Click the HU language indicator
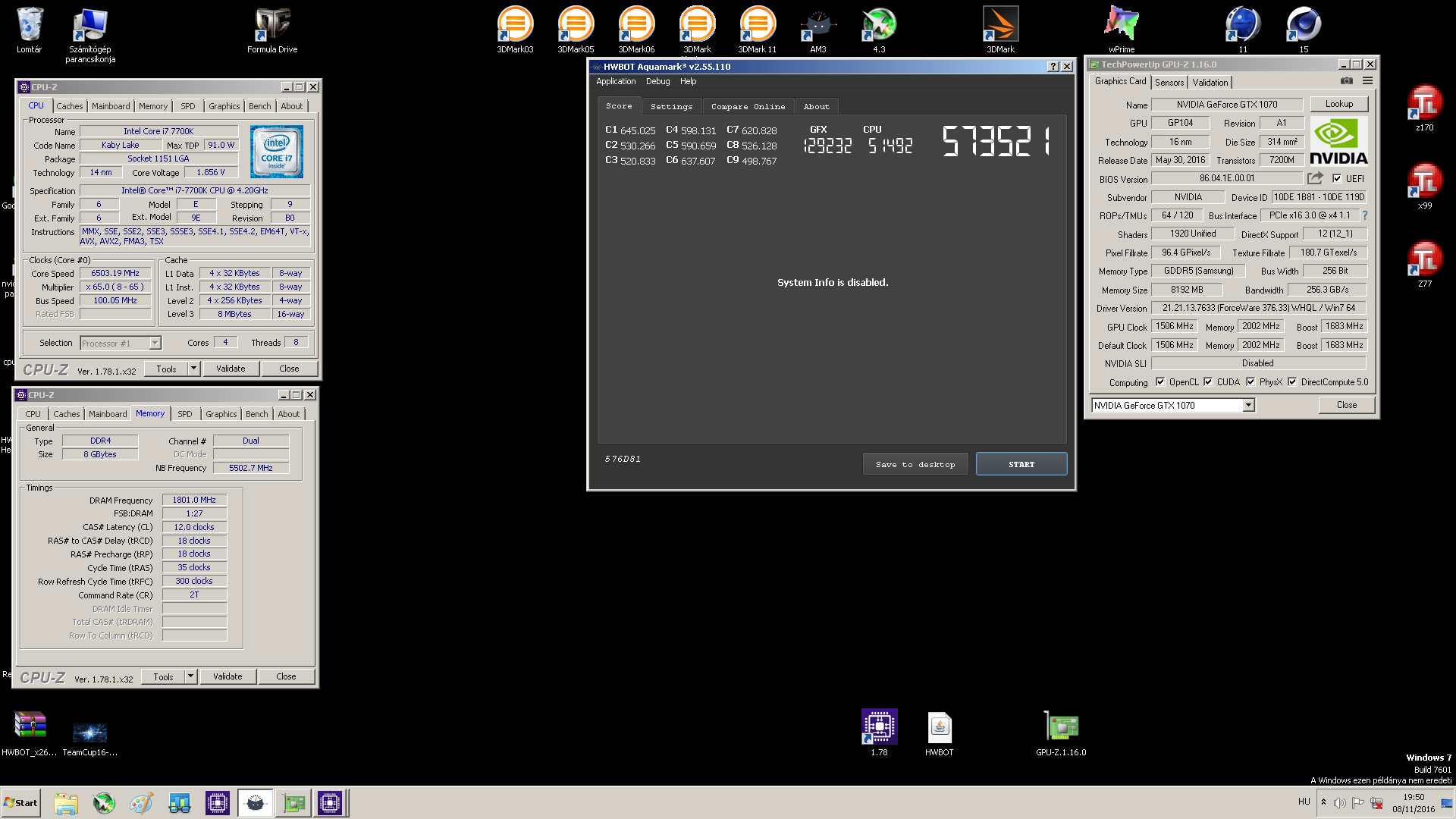1456x819 pixels. (x=1304, y=802)
